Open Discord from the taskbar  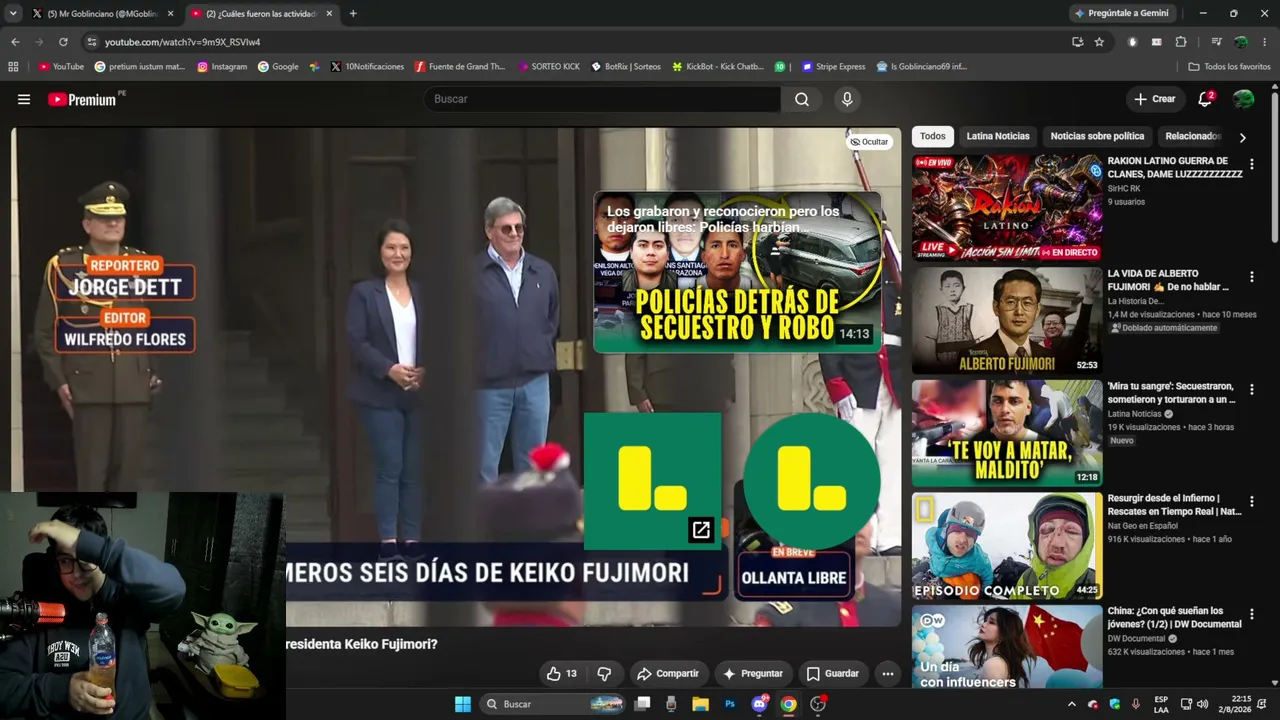[x=759, y=704]
